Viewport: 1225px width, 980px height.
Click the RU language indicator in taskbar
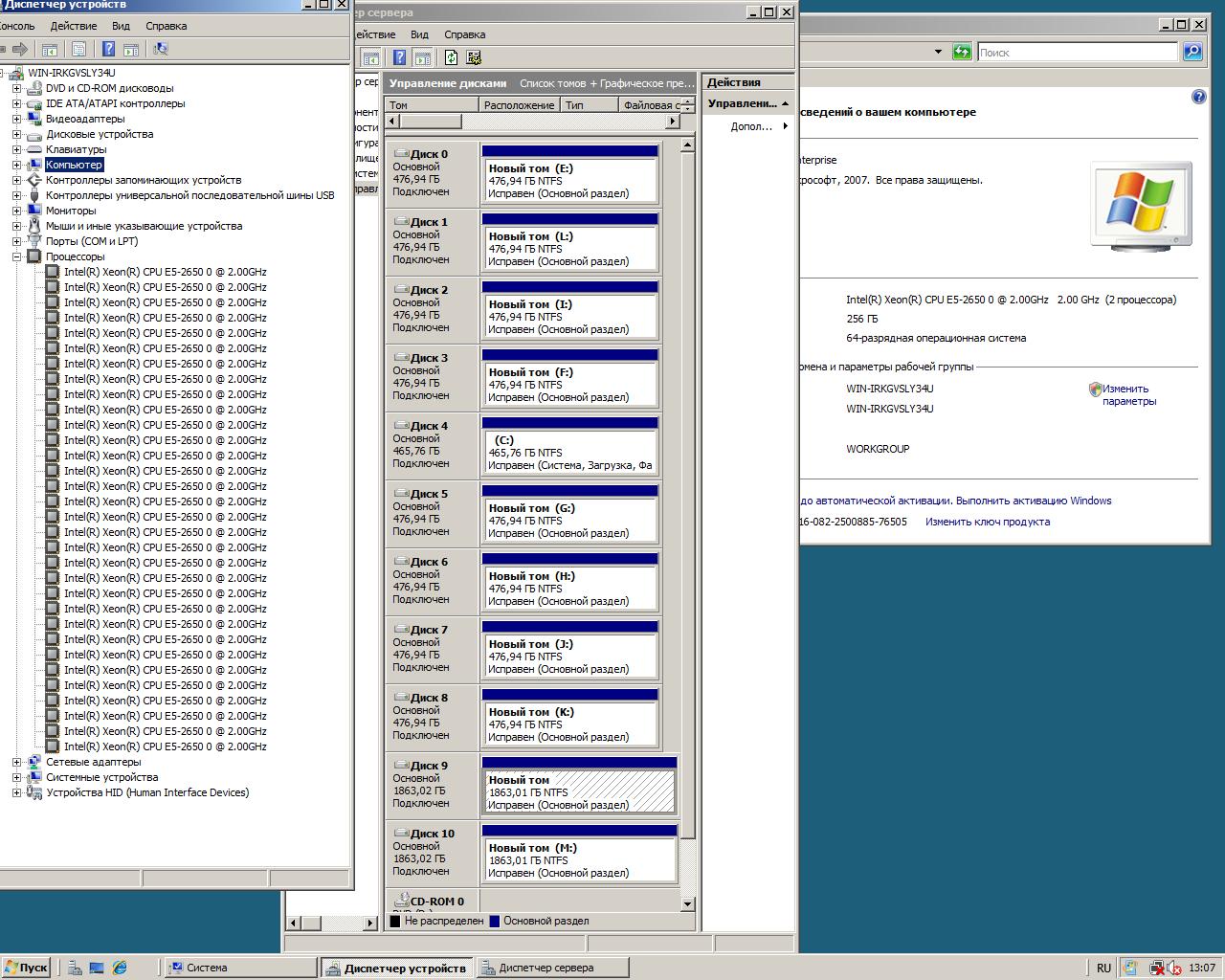click(x=1103, y=968)
